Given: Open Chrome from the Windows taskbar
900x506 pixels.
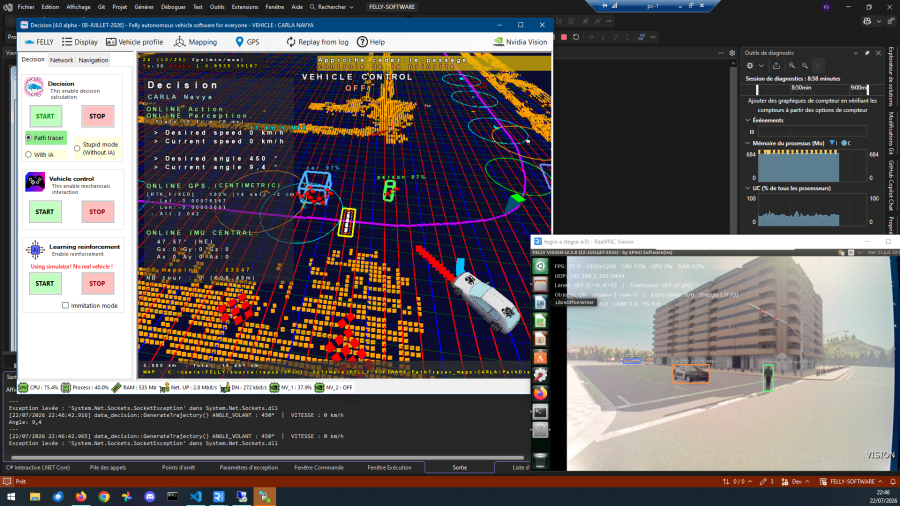Looking at the screenshot, I should [x=104, y=497].
